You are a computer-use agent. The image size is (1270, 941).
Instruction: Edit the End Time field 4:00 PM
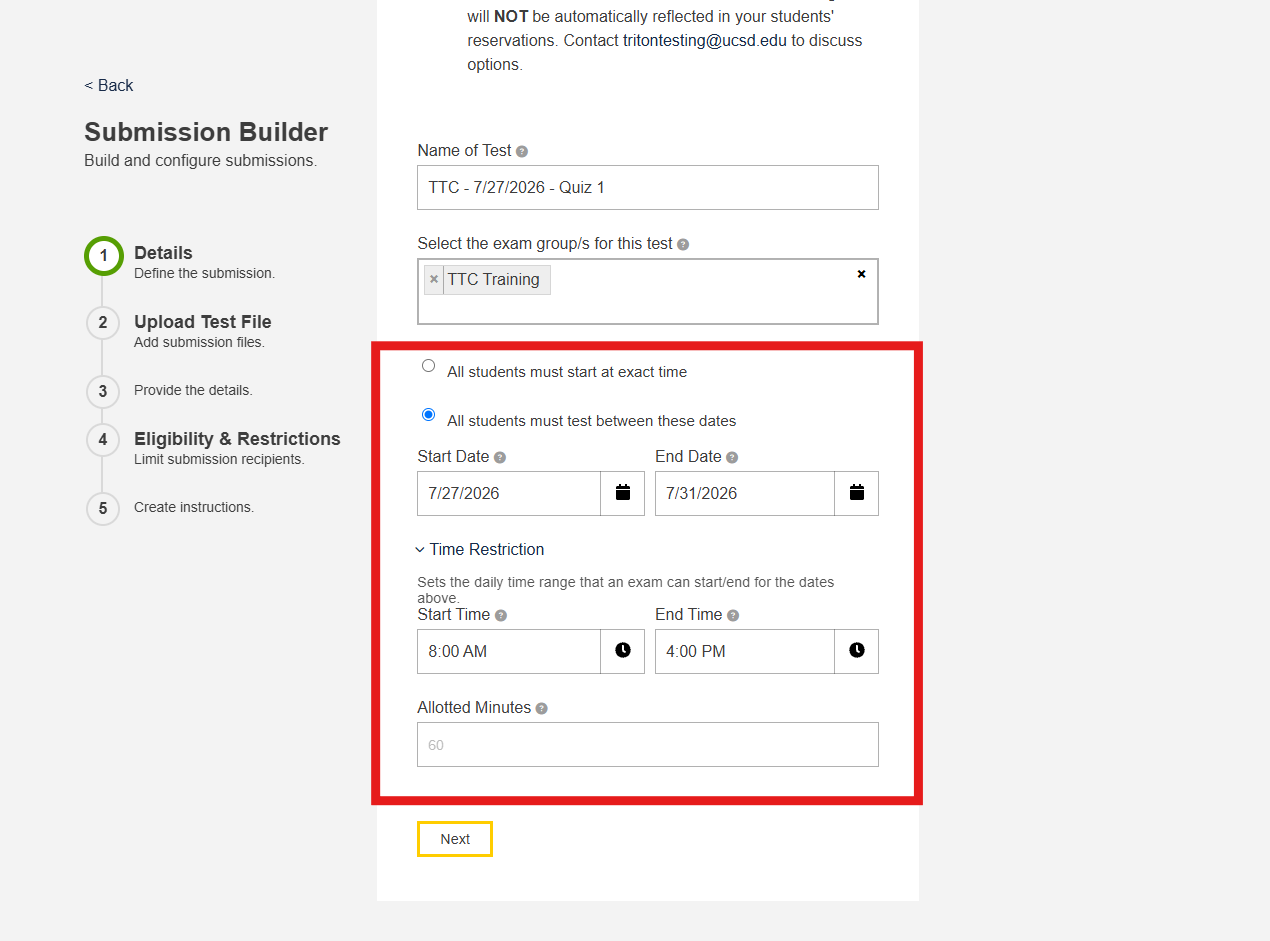tap(745, 651)
